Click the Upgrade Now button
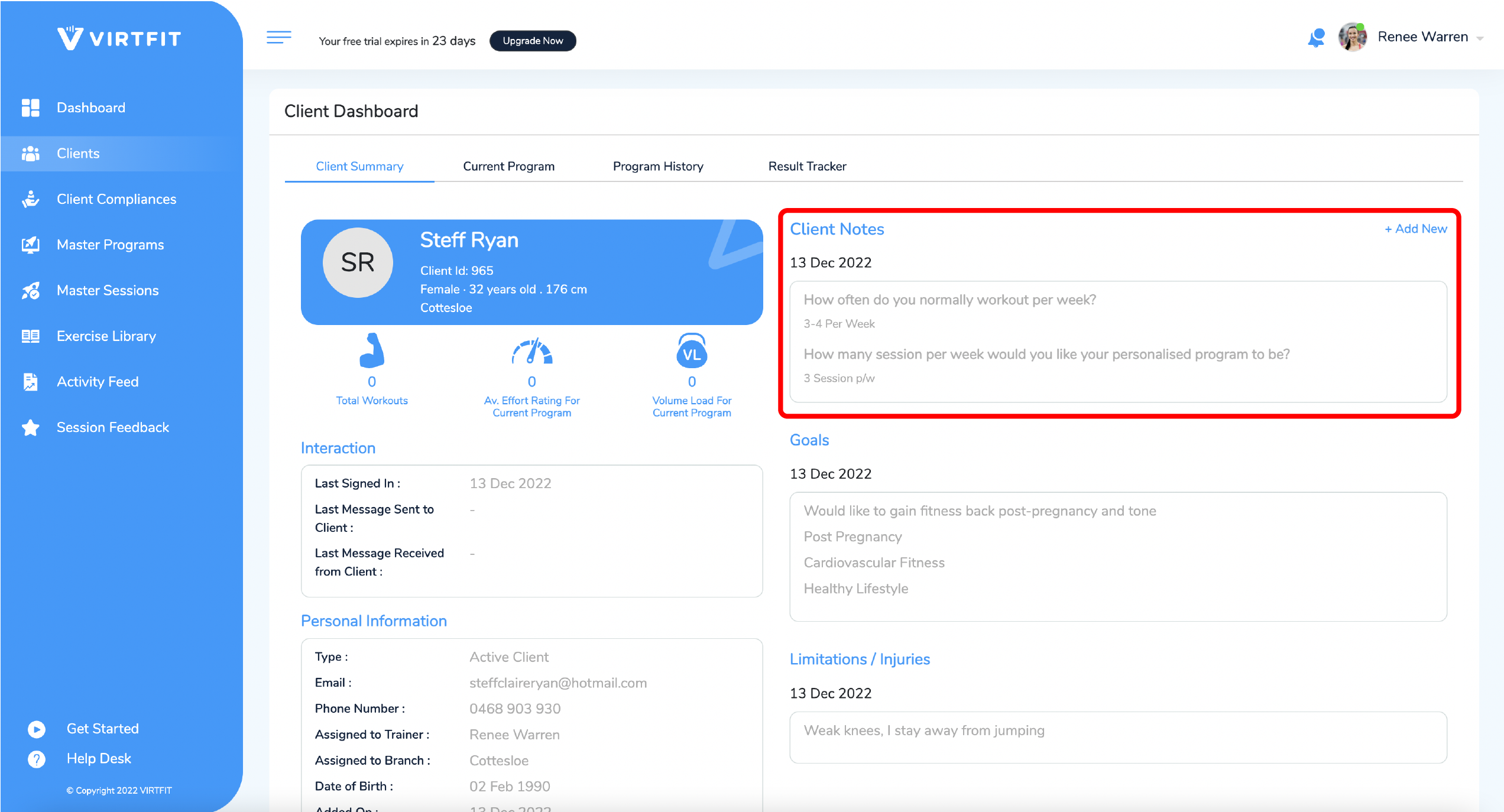 [x=533, y=41]
